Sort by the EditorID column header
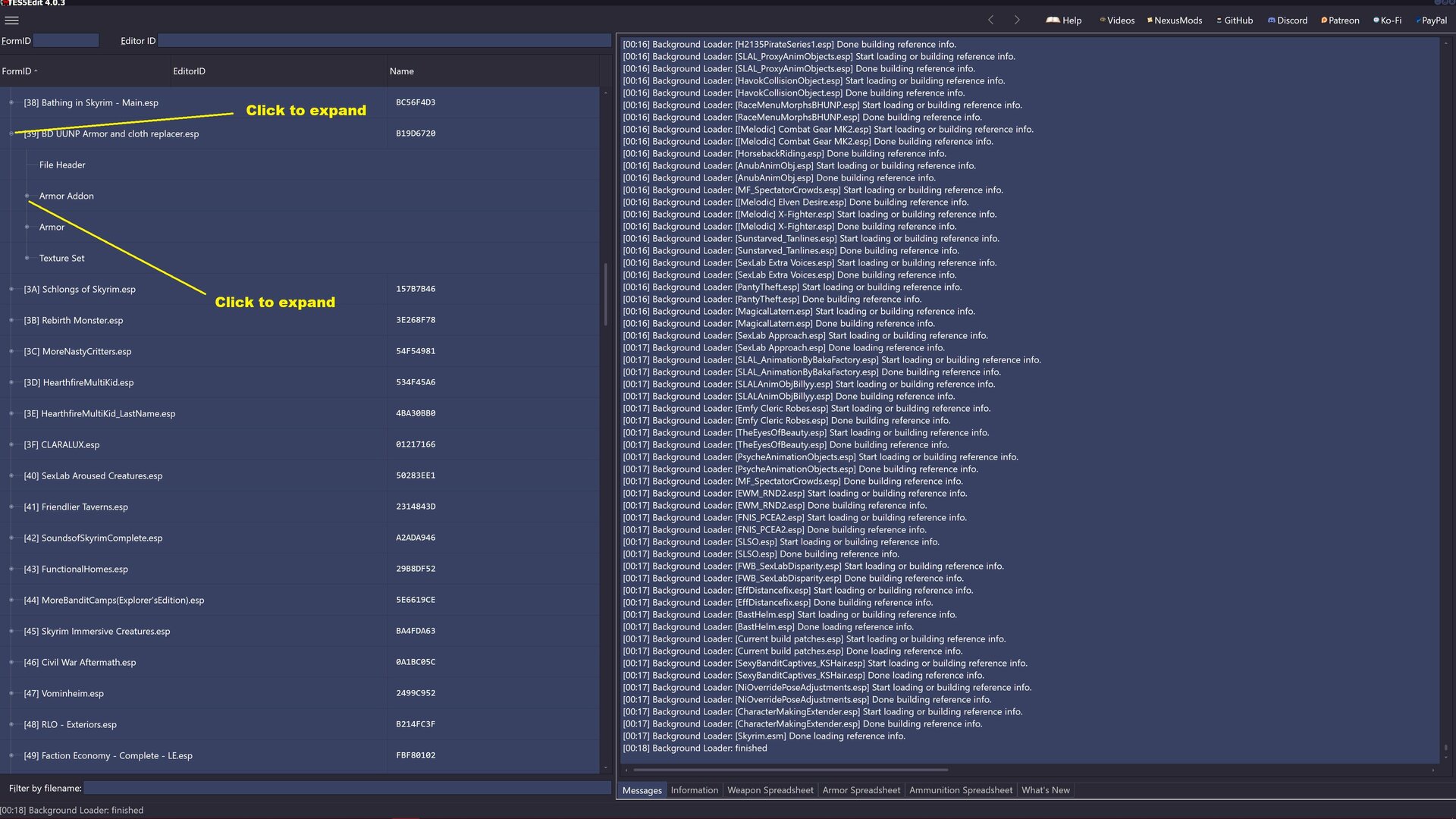Viewport: 1456px width, 819px height. 278,71
